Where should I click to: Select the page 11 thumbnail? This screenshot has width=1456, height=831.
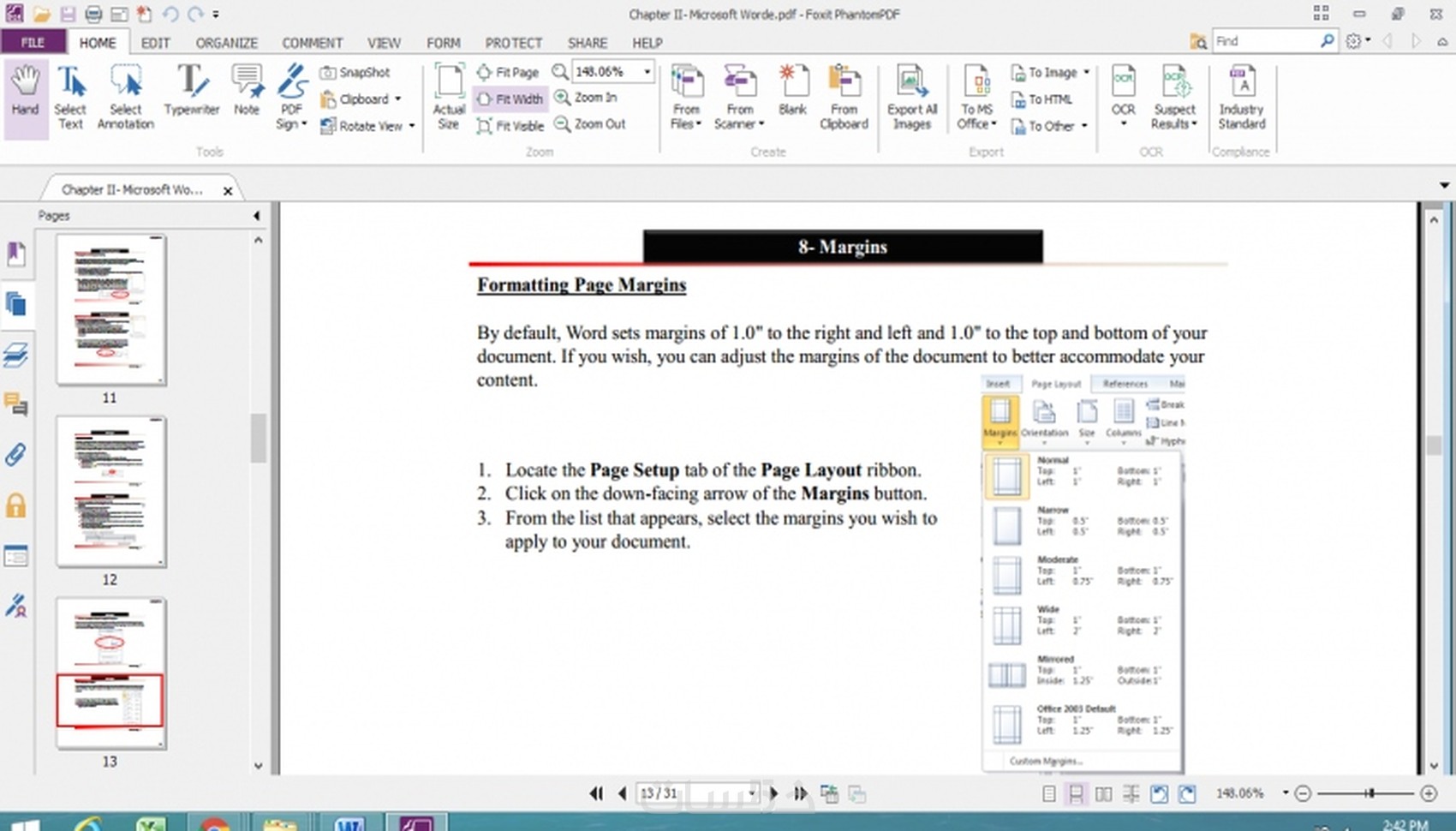pos(110,310)
